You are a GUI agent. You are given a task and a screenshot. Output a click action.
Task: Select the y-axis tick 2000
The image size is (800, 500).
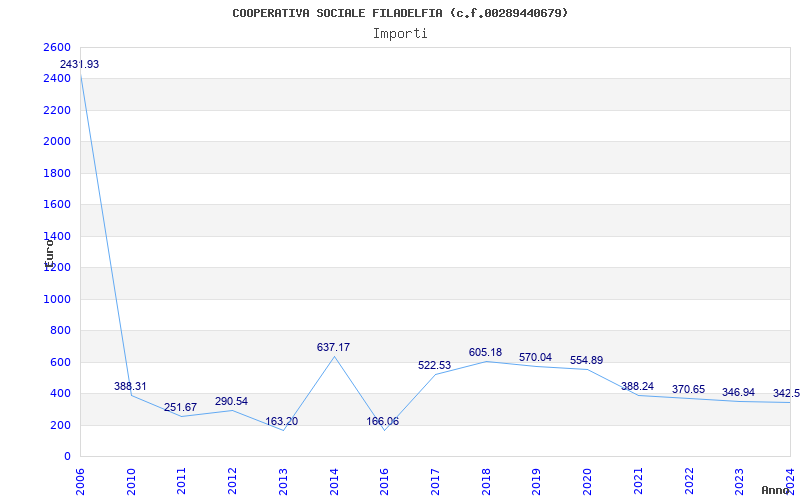pyautogui.click(x=57, y=141)
